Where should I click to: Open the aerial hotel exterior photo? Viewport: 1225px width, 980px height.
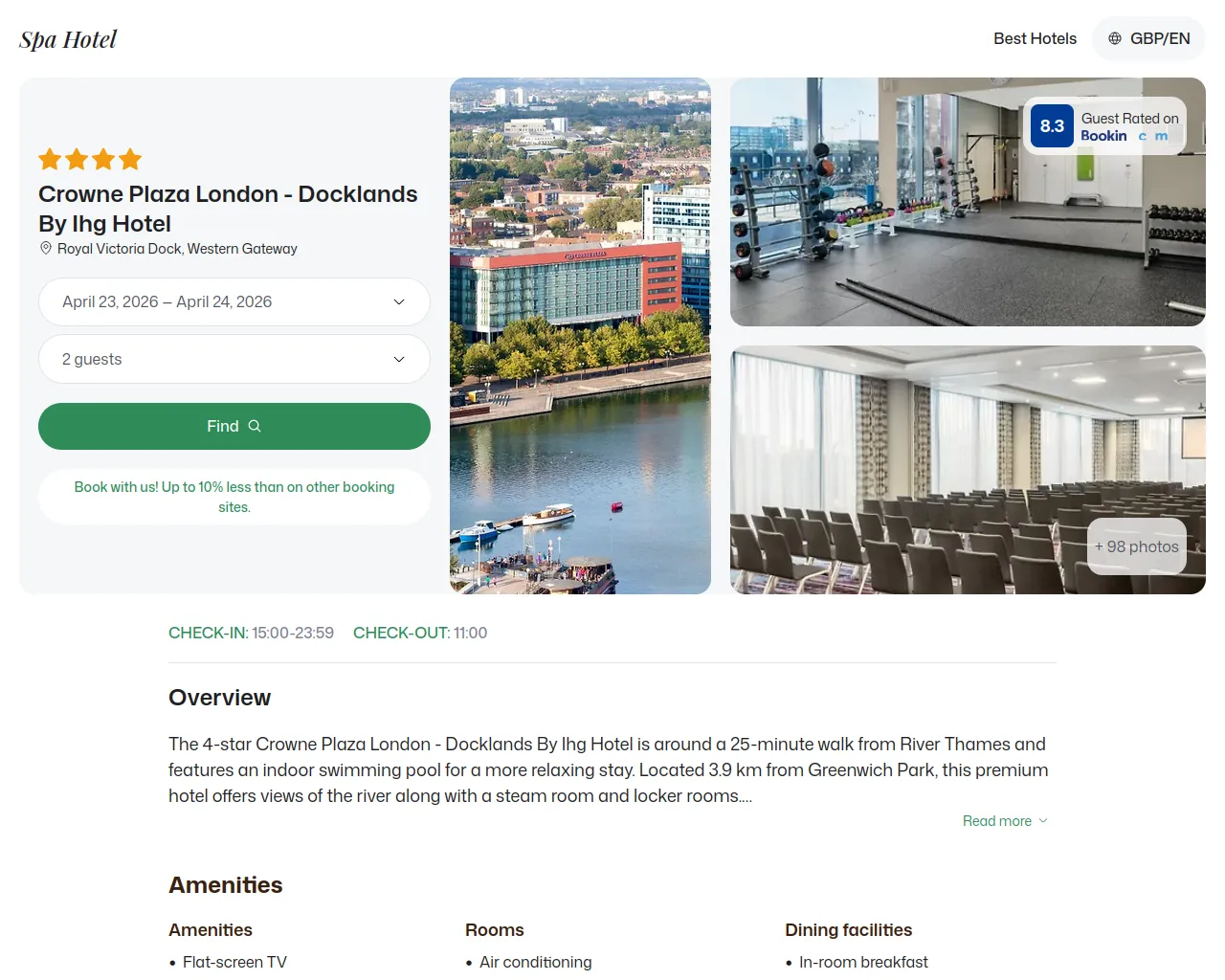click(x=580, y=335)
